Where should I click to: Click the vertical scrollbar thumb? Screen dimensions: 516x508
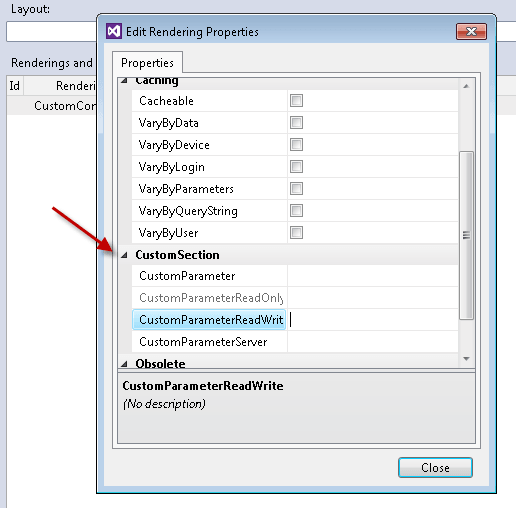pyautogui.click(x=466, y=235)
